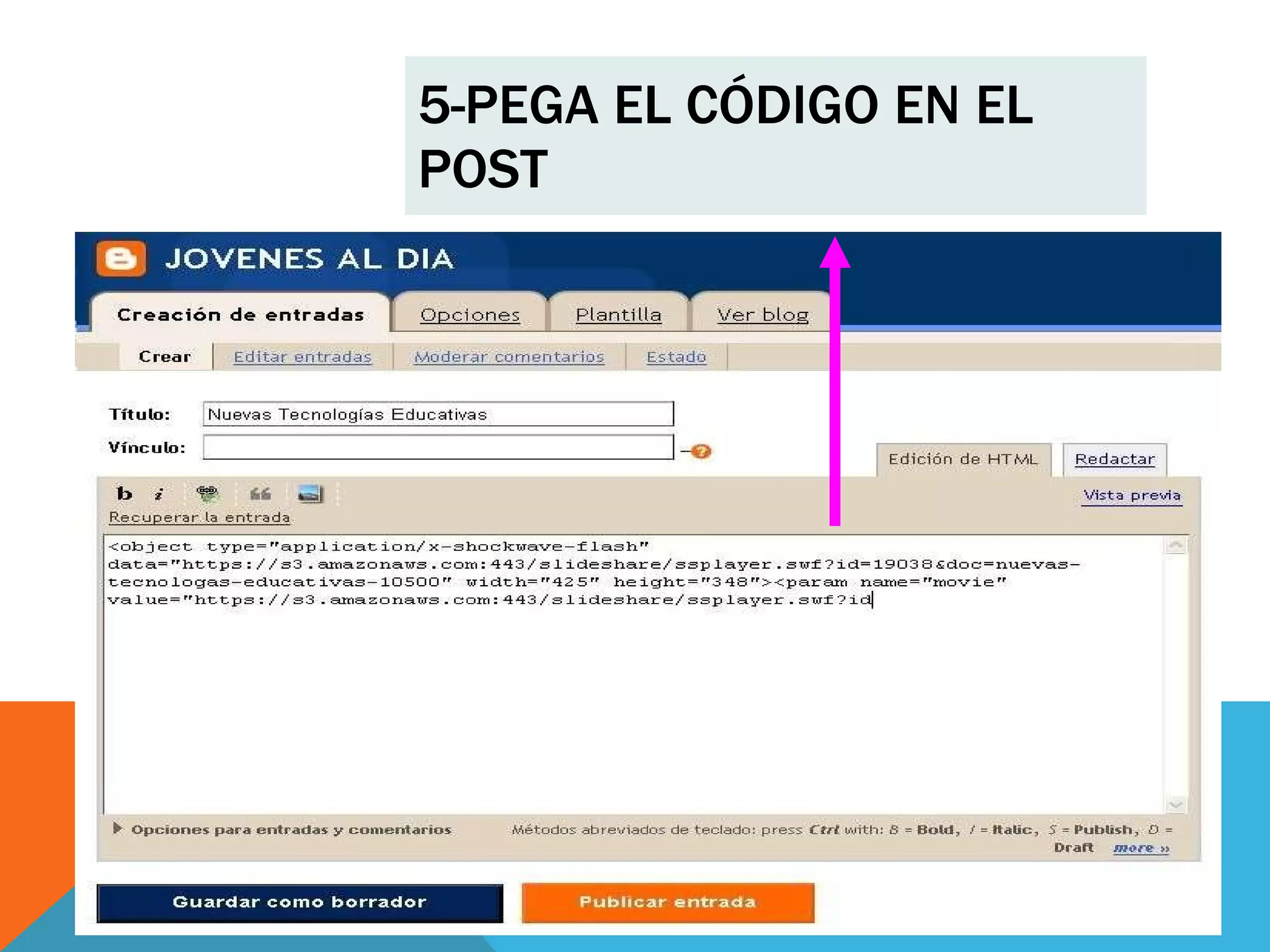Open the Plantilla tab

click(x=618, y=315)
